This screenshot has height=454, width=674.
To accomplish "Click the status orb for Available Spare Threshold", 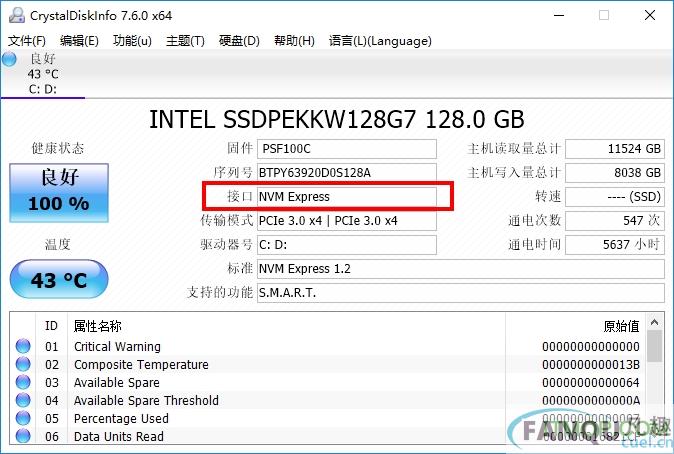I will tap(23, 400).
